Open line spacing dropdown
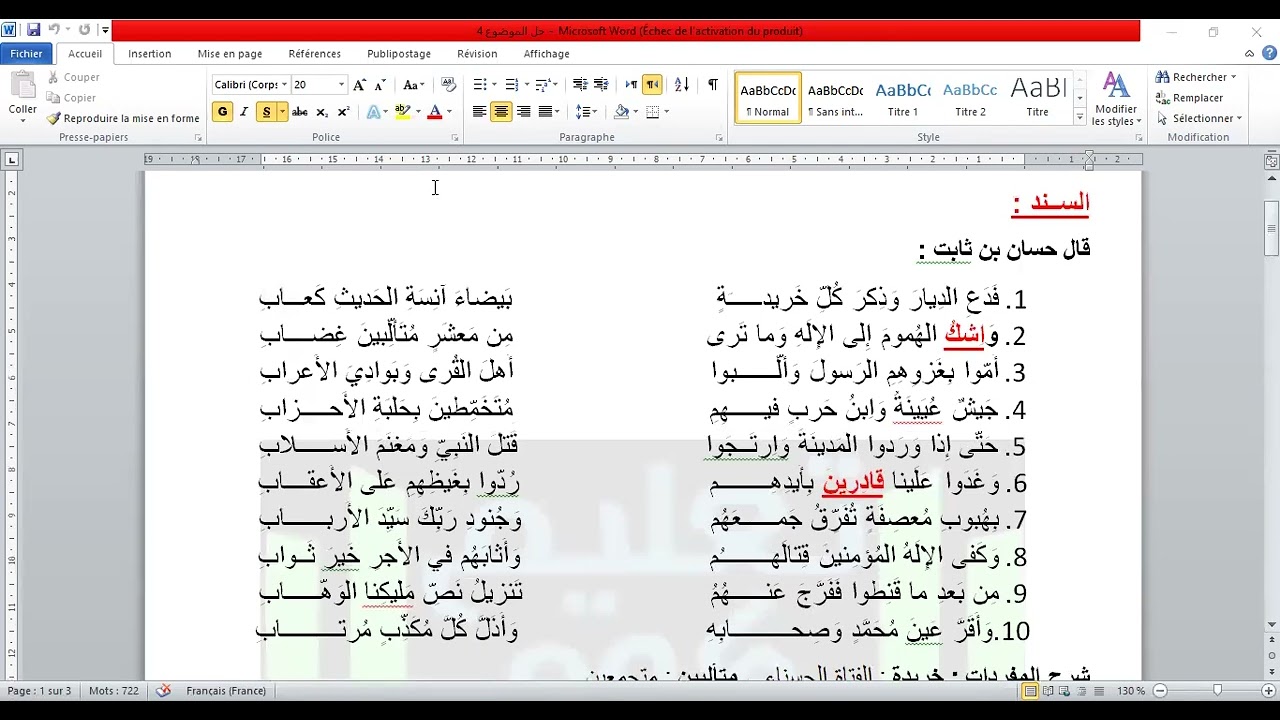This screenshot has width=1280, height=720. tap(587, 112)
